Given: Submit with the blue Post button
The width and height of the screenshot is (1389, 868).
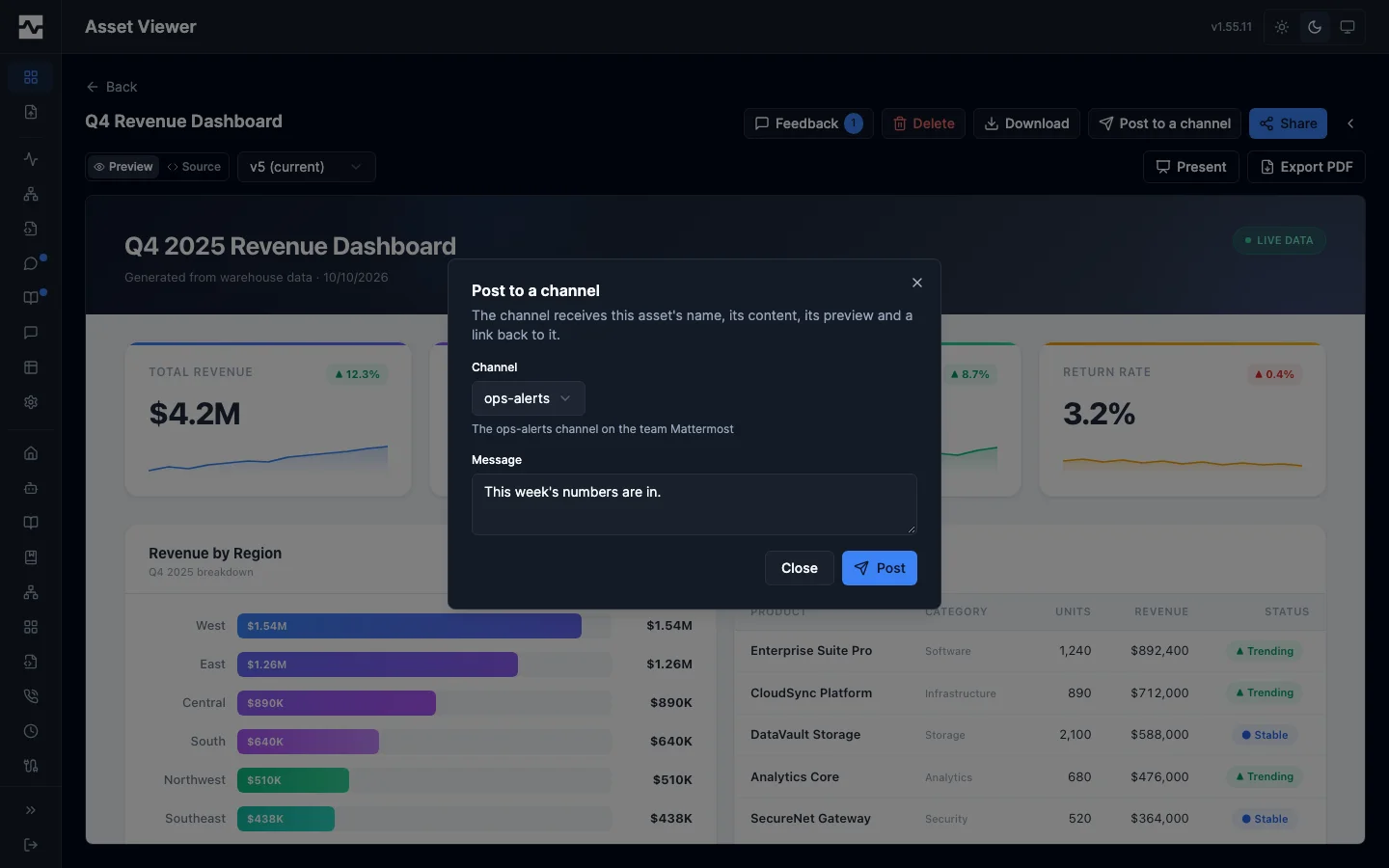Looking at the screenshot, I should pyautogui.click(x=880, y=568).
